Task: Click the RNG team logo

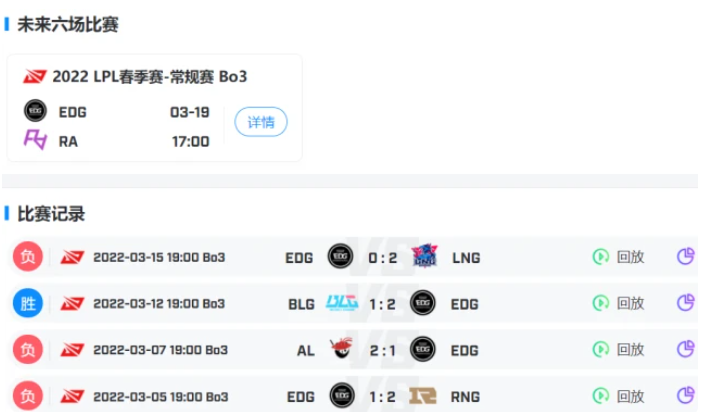Action: click(x=422, y=396)
